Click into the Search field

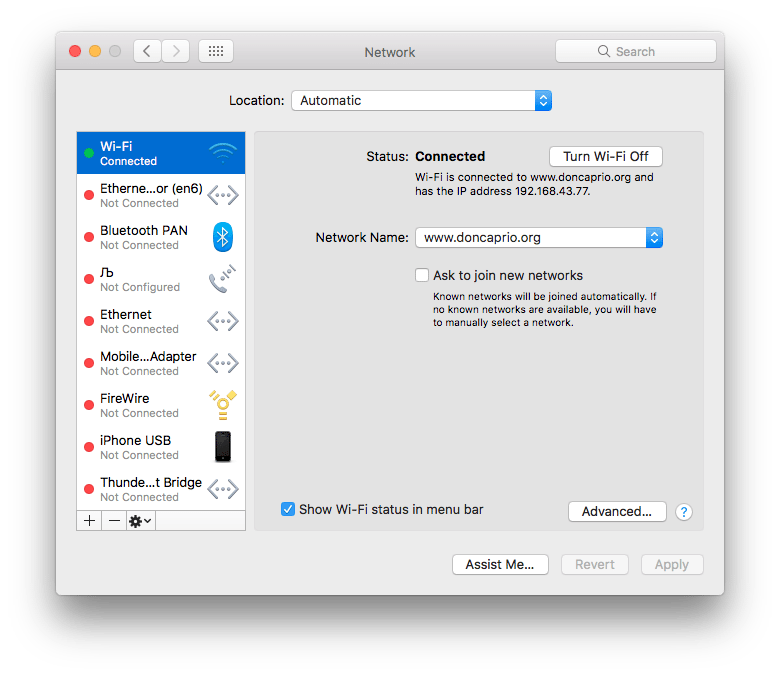coord(635,51)
